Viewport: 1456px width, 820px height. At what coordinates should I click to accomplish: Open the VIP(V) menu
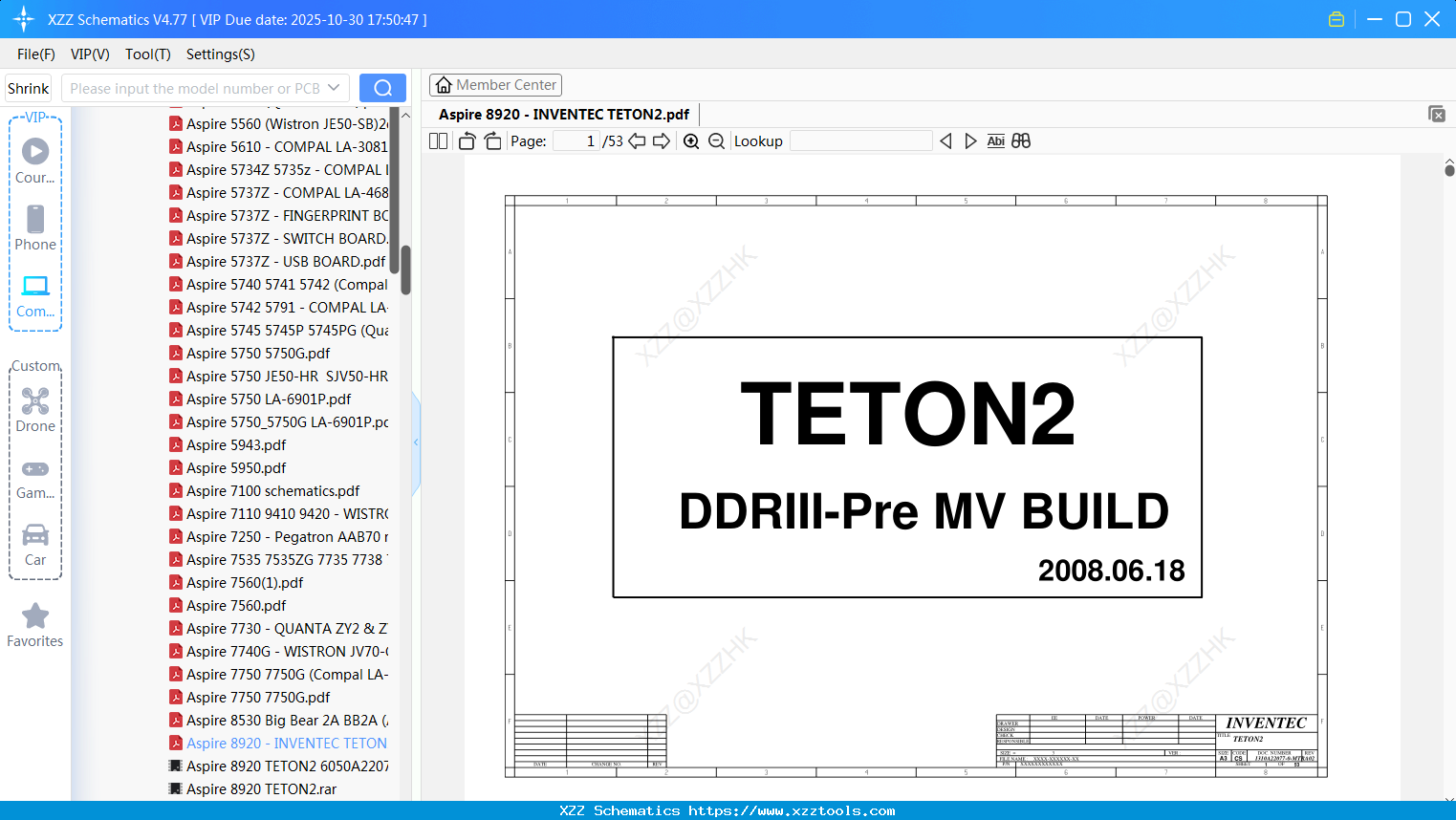(90, 54)
